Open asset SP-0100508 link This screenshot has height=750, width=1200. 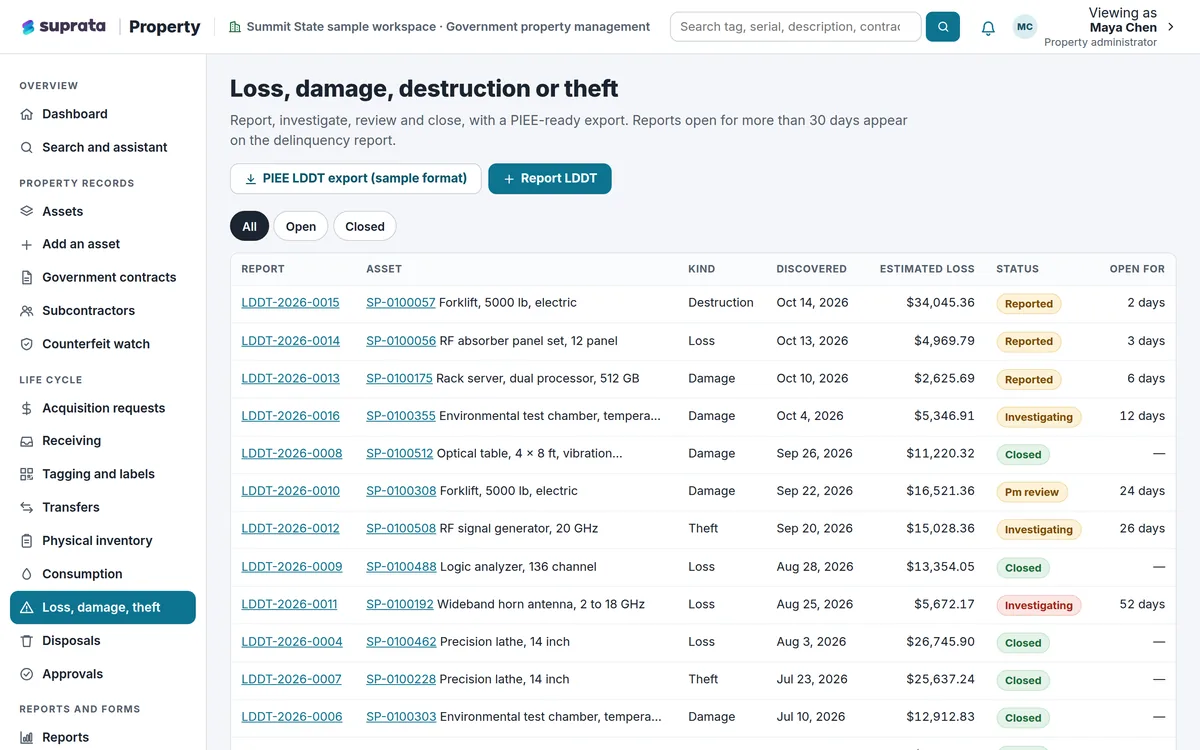tap(401, 529)
